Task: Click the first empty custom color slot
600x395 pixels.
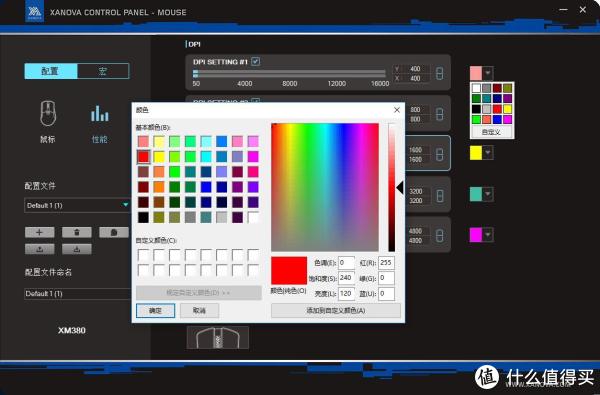Action: tap(143, 255)
